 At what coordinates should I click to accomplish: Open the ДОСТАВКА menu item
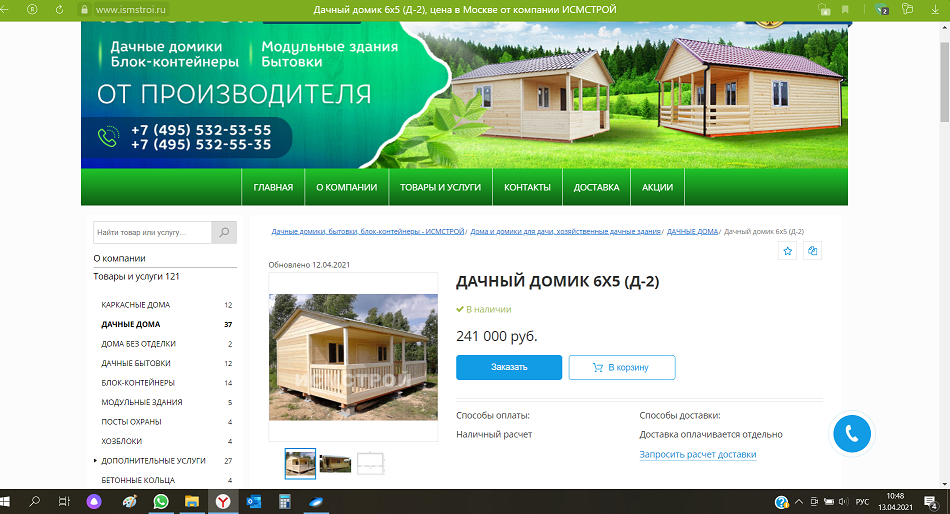(x=596, y=187)
